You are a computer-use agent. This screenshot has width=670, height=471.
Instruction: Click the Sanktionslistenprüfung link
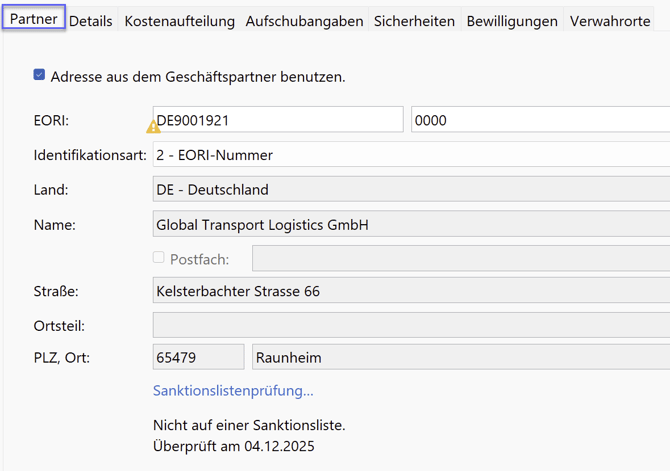tap(233, 390)
